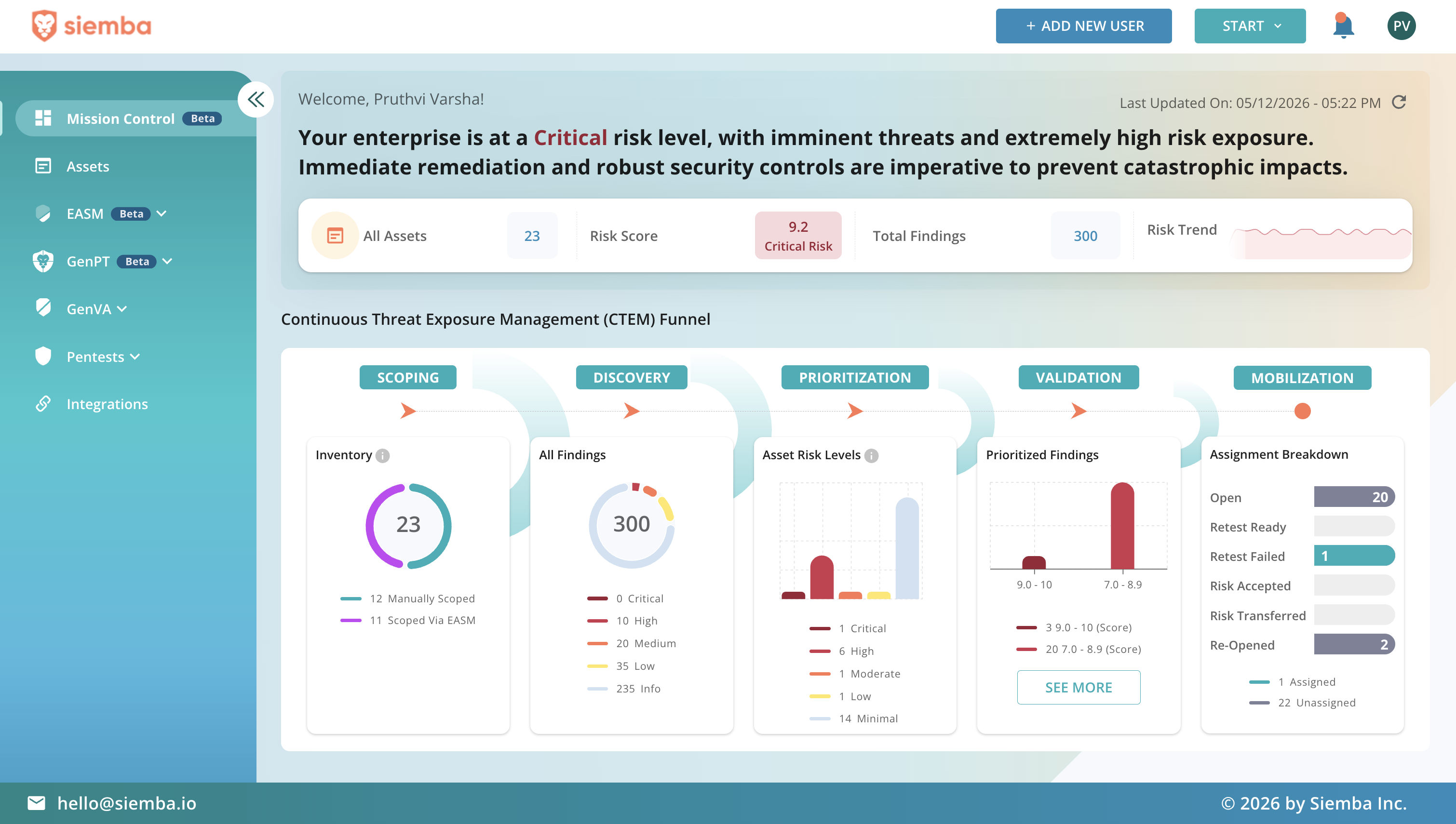Image resolution: width=1456 pixels, height=824 pixels.
Task: Click SEE MORE under Prioritized Findings
Action: coord(1079,687)
